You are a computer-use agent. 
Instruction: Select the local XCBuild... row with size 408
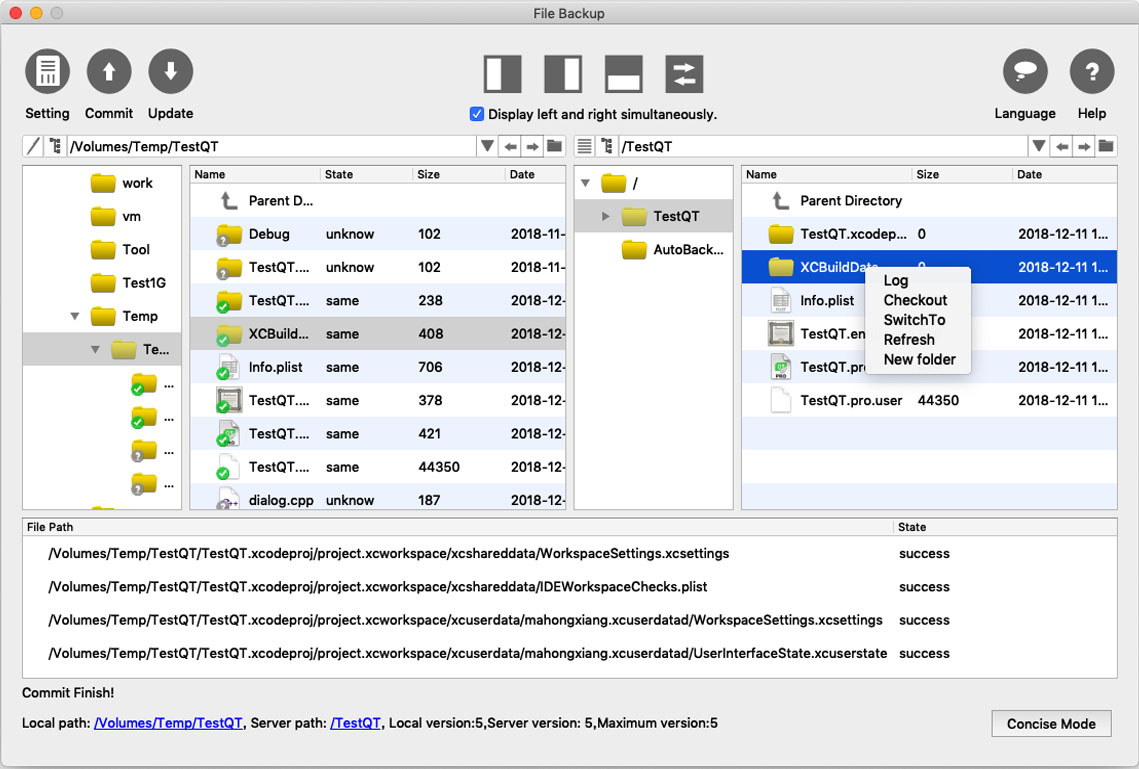coord(378,333)
